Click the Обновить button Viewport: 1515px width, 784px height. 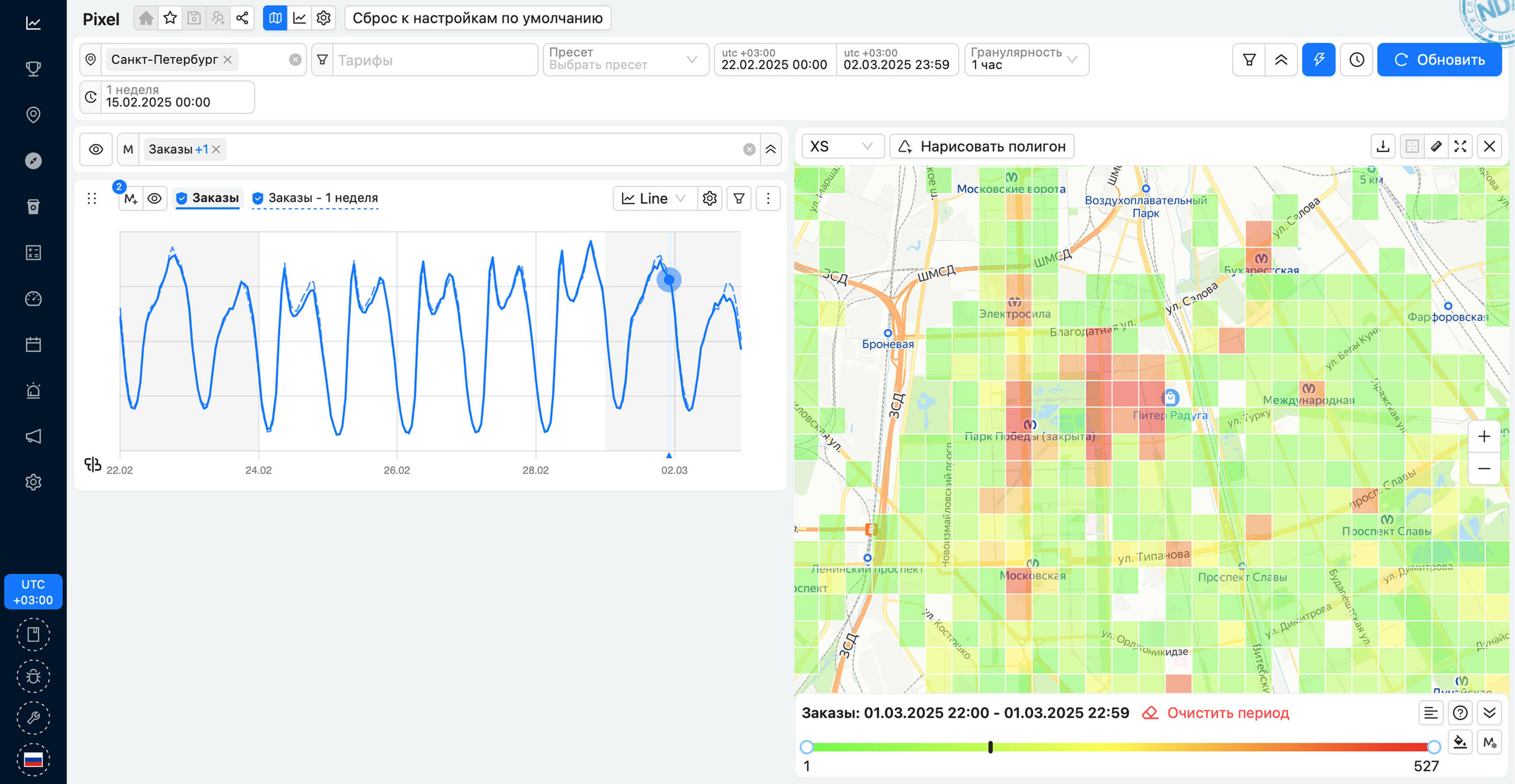(1439, 60)
